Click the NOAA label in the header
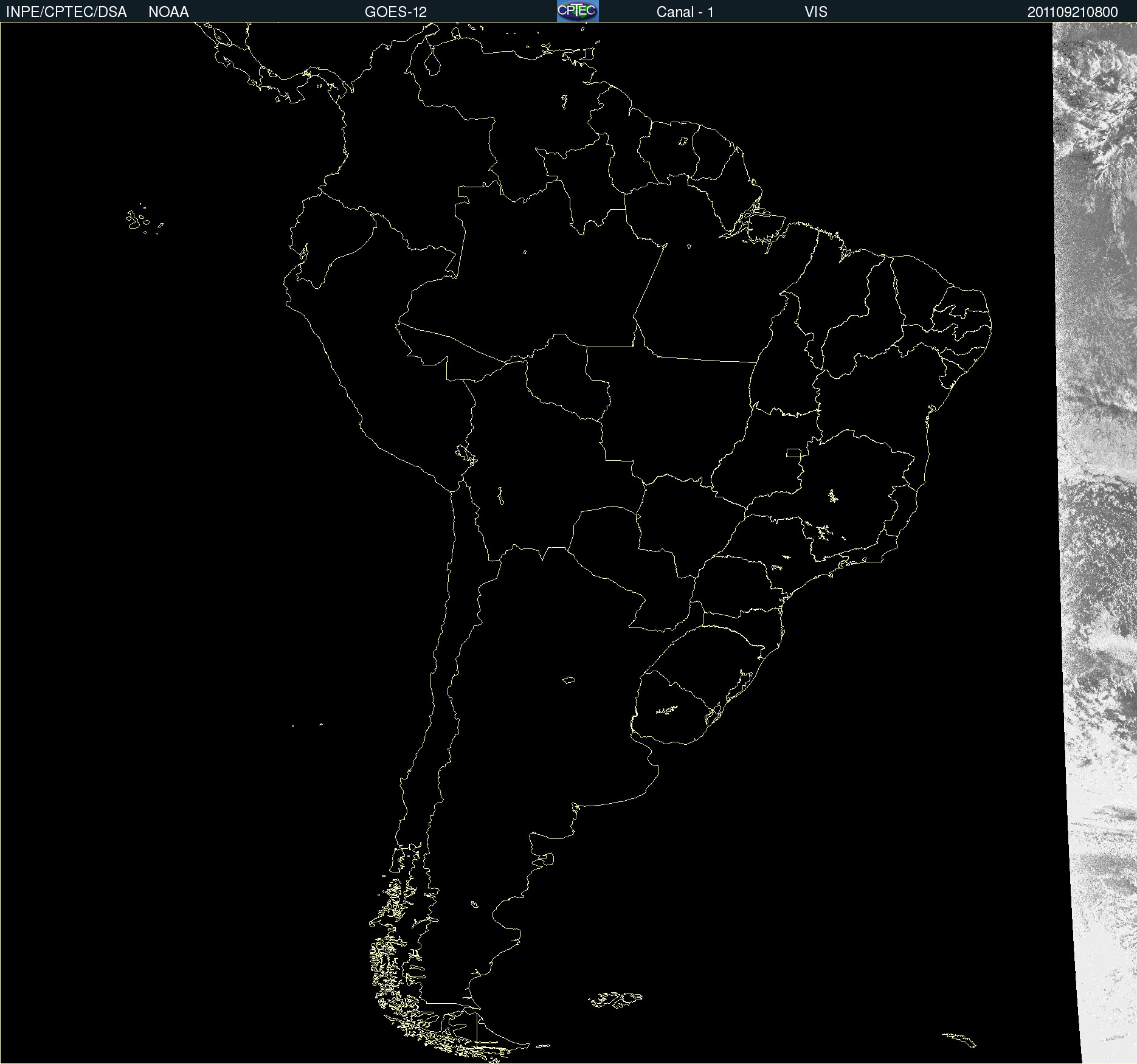This screenshot has width=1137, height=1064. tap(168, 12)
